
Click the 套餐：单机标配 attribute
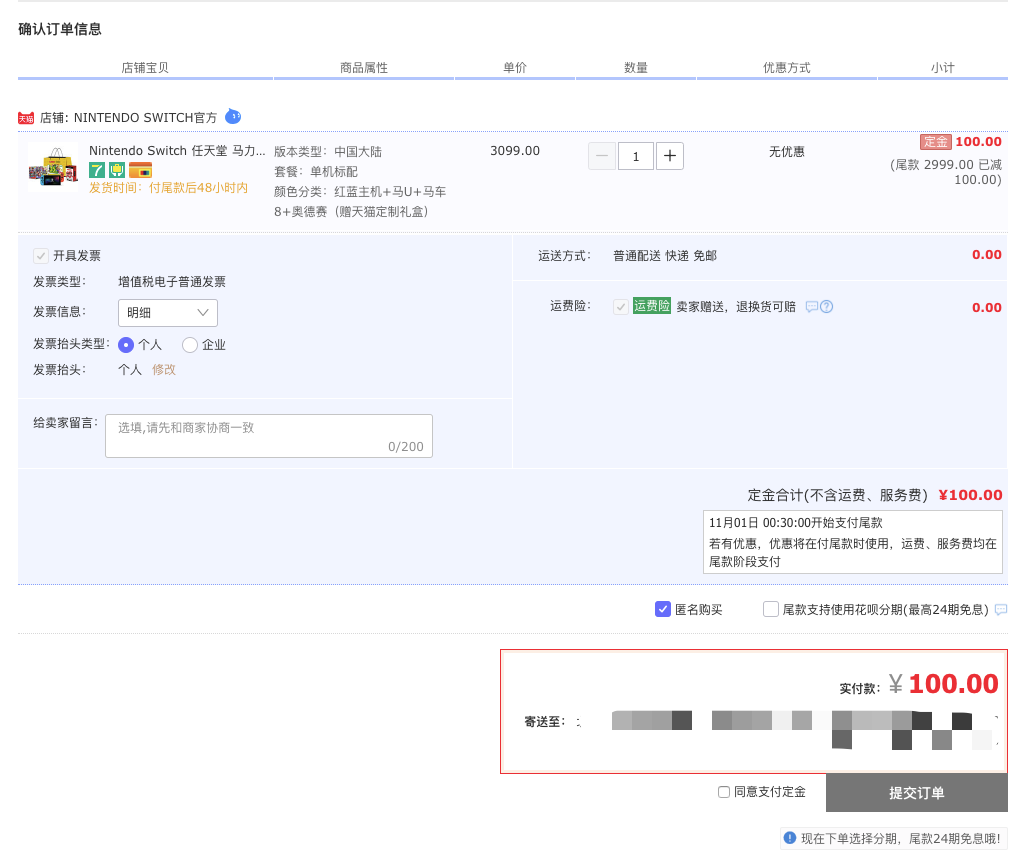point(316,172)
